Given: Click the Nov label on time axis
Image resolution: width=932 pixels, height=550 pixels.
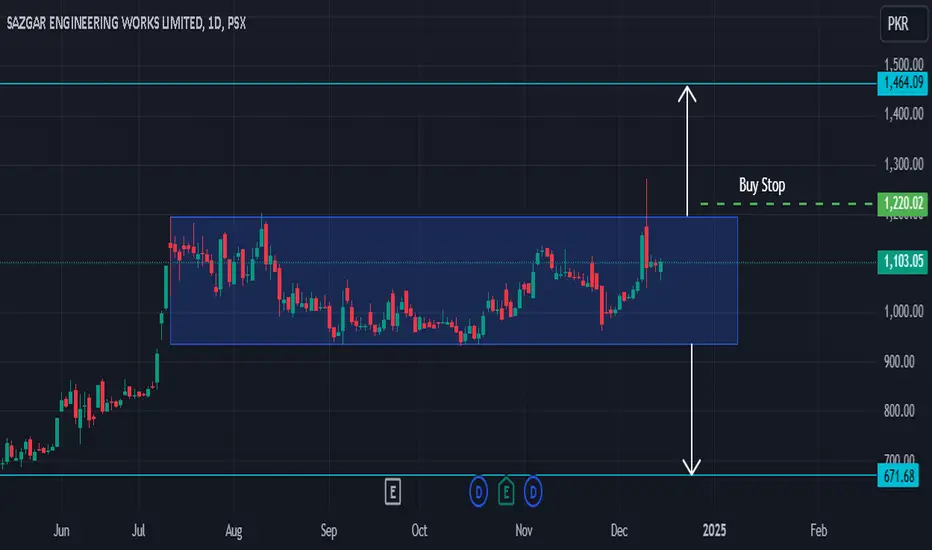Looking at the screenshot, I should 524,530.
